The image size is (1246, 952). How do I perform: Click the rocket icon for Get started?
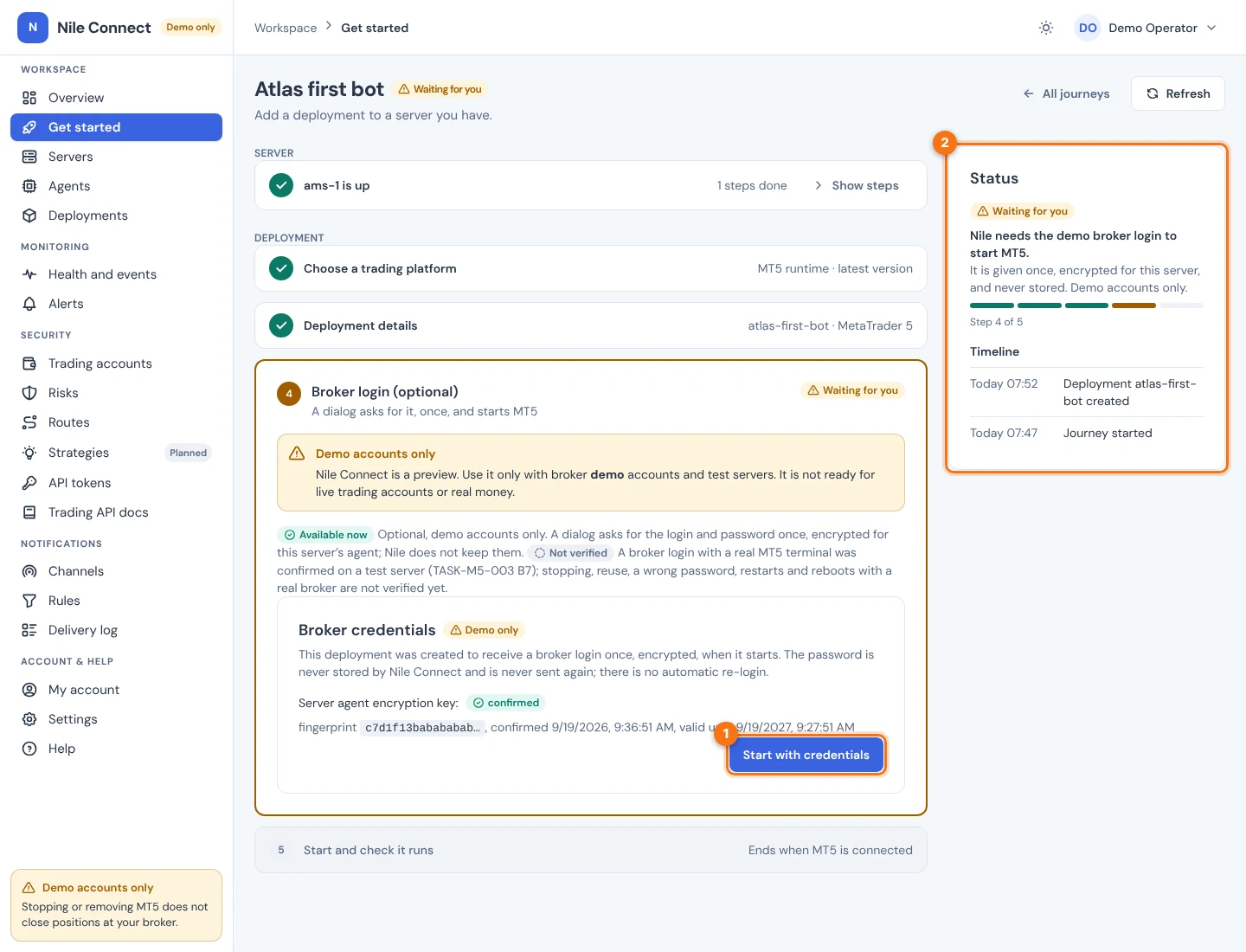pyautogui.click(x=29, y=127)
